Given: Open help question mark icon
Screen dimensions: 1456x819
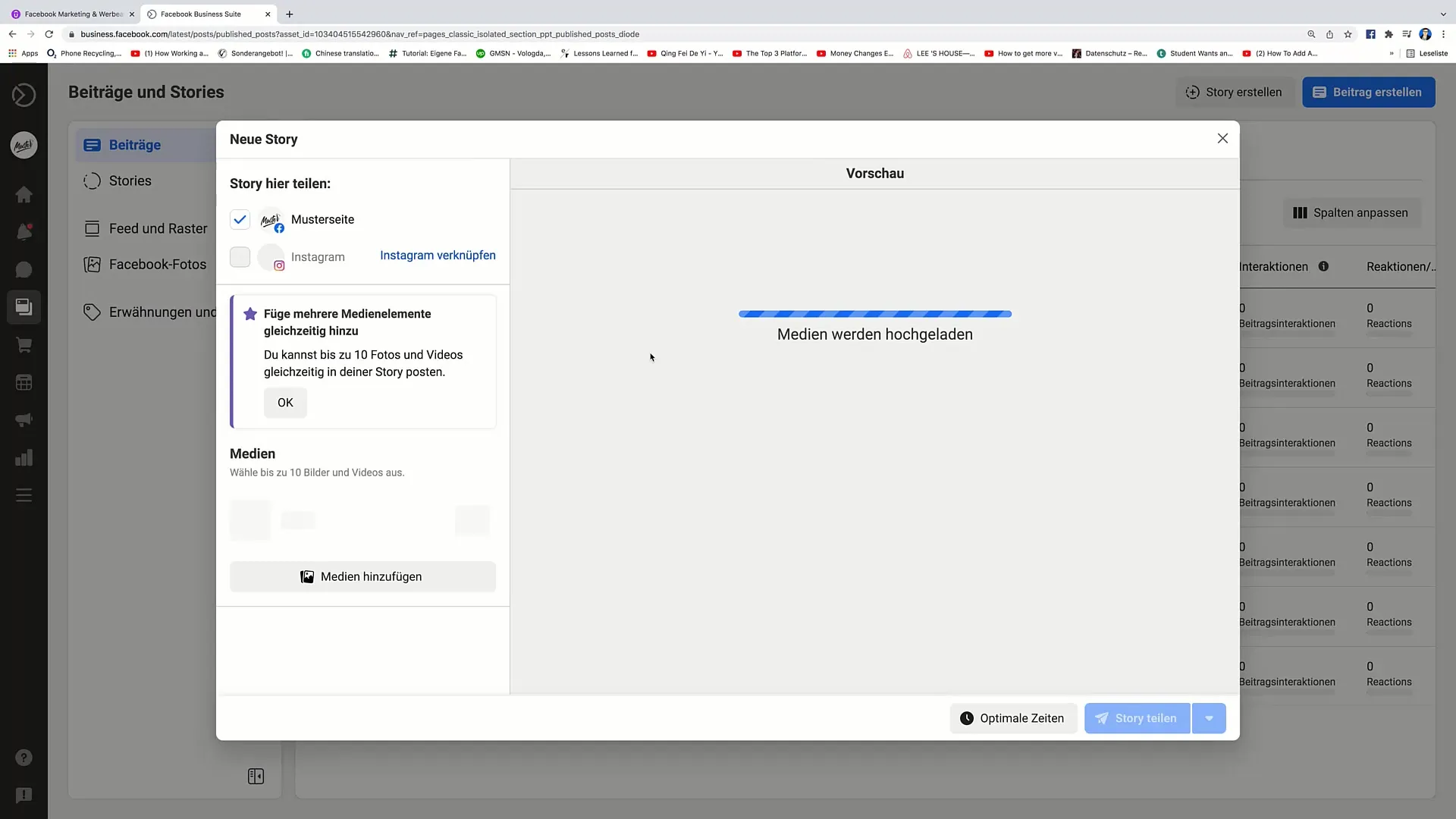Looking at the screenshot, I should click(x=24, y=758).
